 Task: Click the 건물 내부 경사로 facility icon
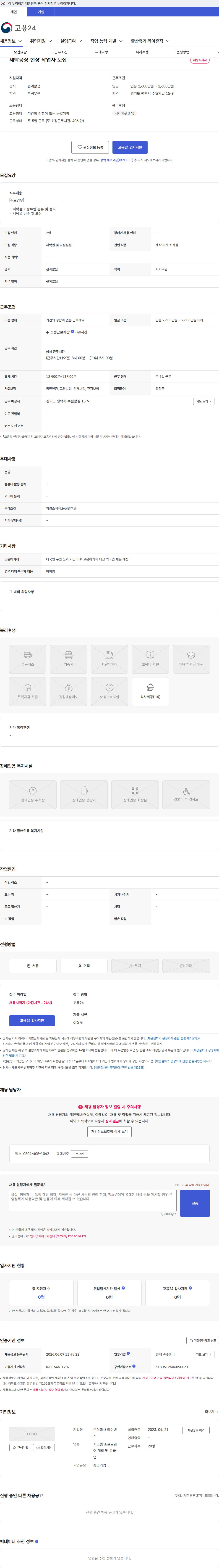click(186, 794)
